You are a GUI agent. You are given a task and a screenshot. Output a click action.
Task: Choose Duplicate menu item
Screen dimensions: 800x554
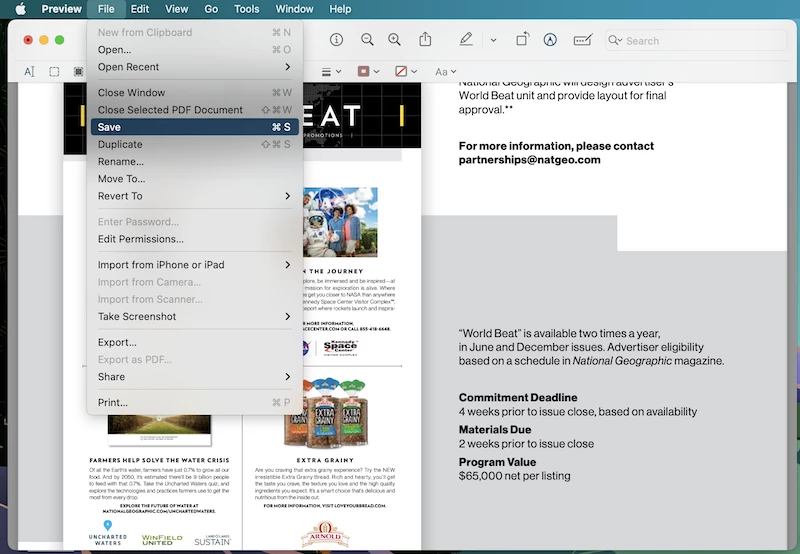(194, 144)
